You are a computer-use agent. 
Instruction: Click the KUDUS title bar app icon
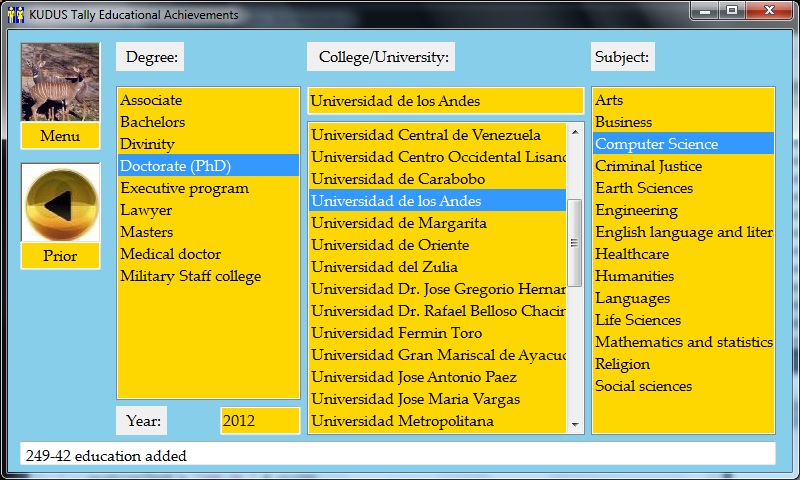pos(15,15)
